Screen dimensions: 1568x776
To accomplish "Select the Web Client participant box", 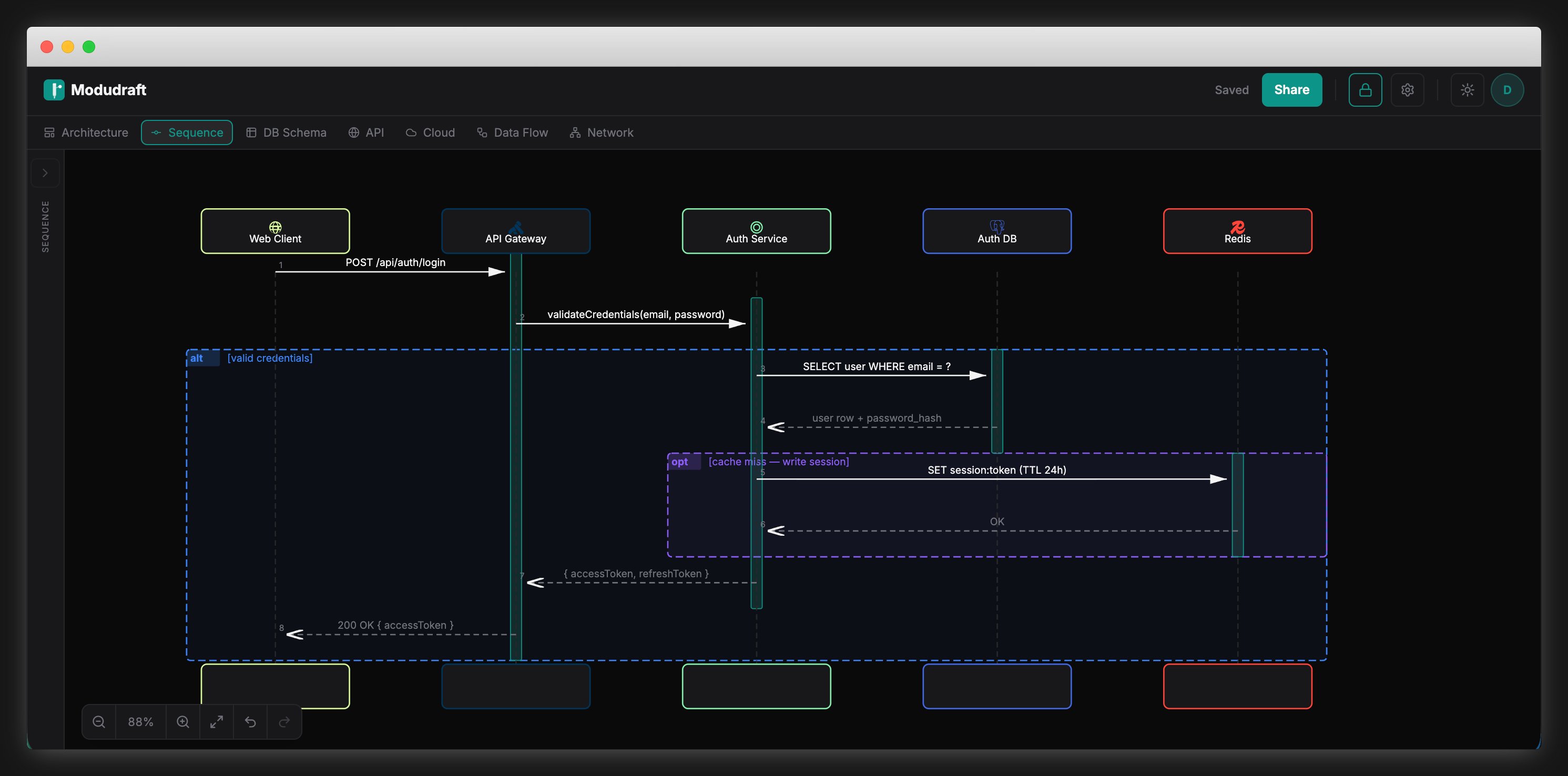I will click(x=275, y=231).
